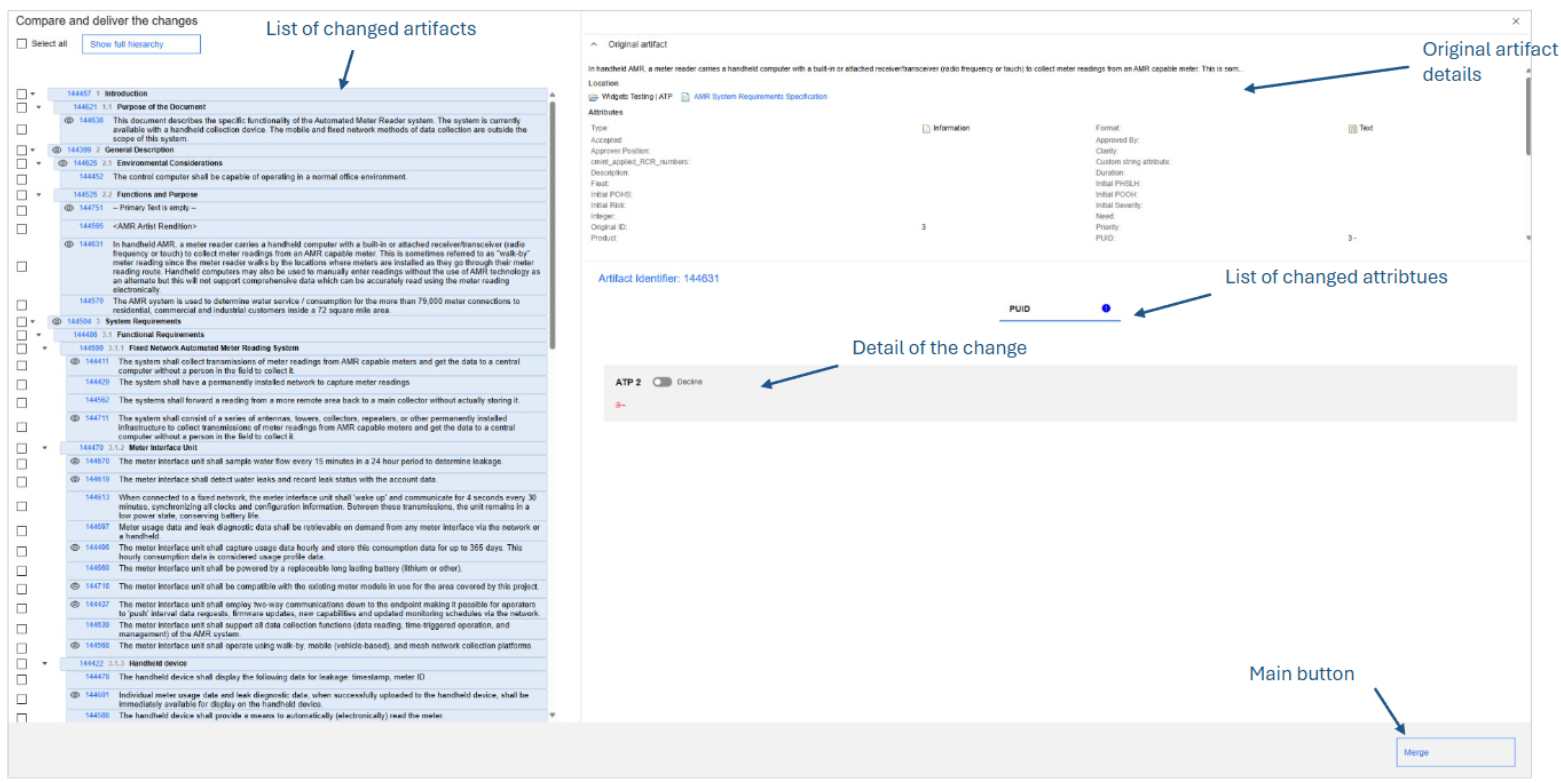Viewport: 1561px width, 783px height.
Task: Click the folder icon beside Widgets Testing | ATP
Action: (594, 97)
